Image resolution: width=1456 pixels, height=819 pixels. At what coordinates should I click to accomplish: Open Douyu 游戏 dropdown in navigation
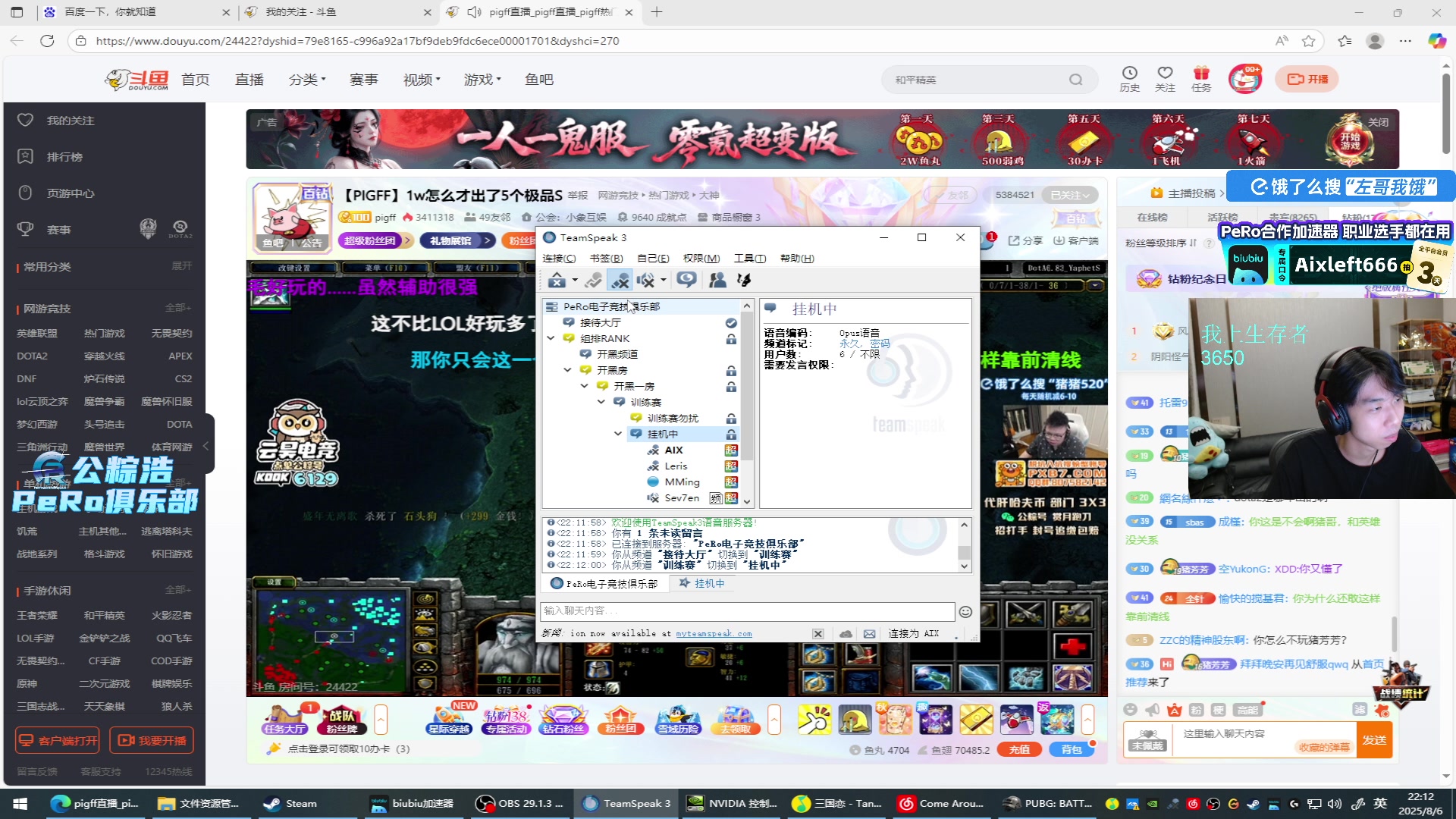482,80
